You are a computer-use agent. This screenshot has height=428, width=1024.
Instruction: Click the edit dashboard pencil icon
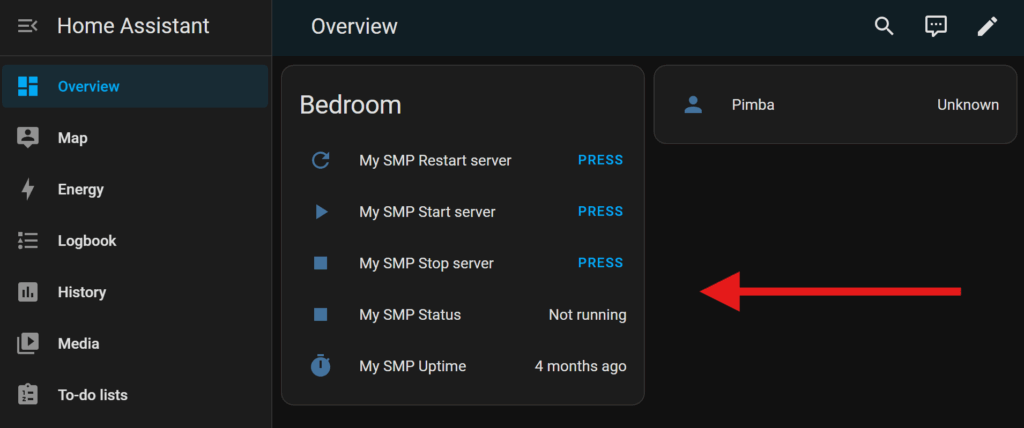coord(987,27)
